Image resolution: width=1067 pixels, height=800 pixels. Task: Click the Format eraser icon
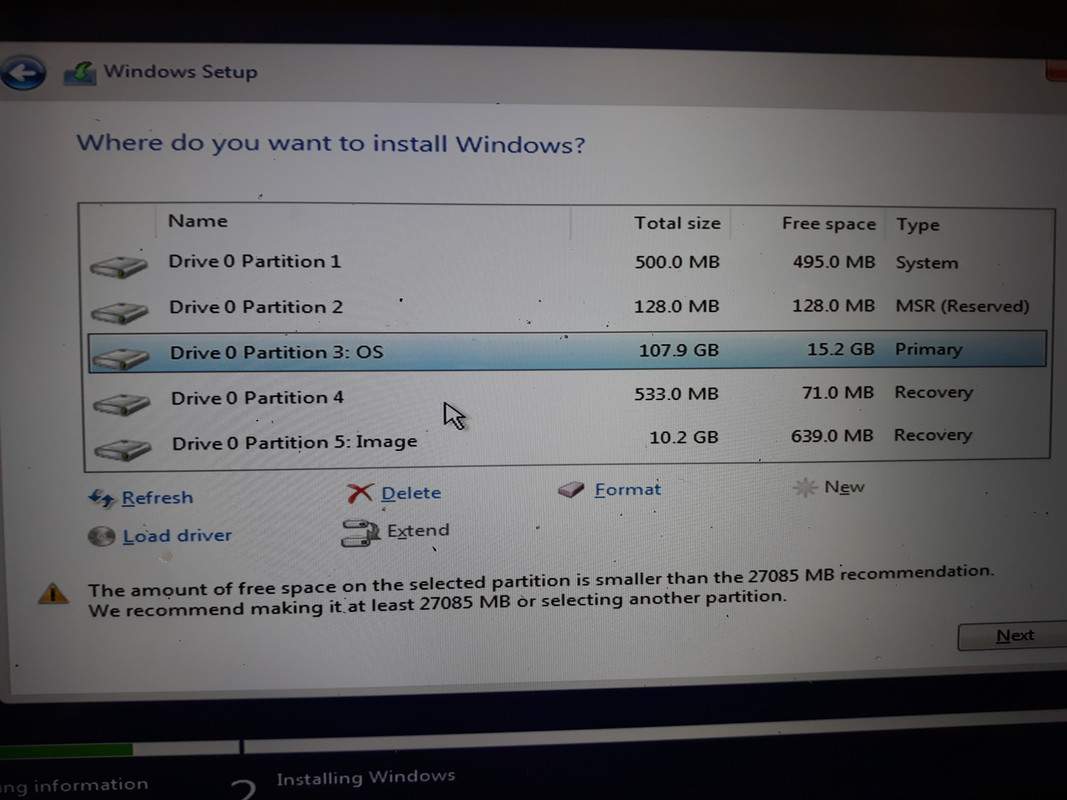pyautogui.click(x=571, y=490)
